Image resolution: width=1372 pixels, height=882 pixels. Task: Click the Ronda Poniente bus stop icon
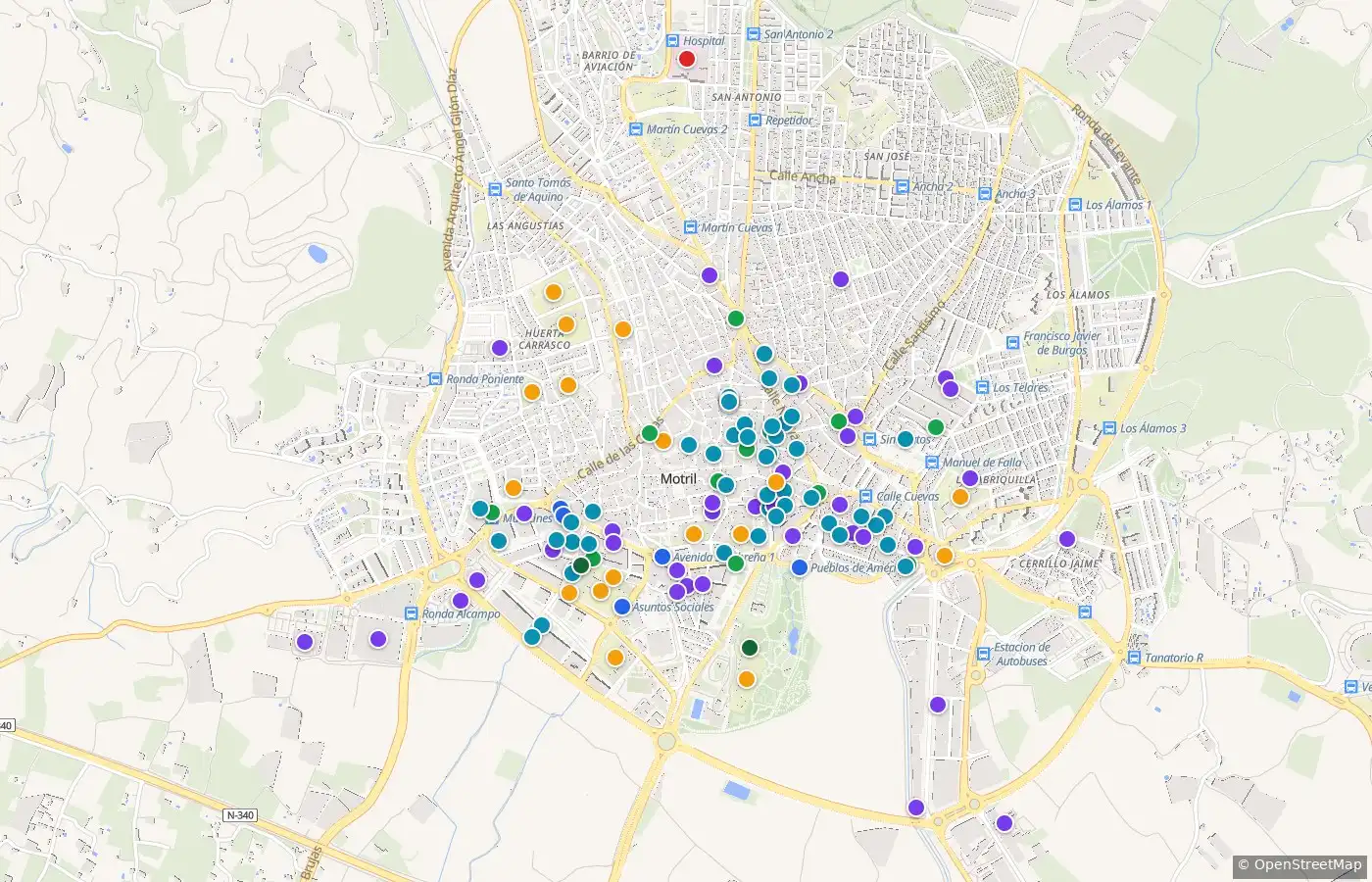point(435,379)
